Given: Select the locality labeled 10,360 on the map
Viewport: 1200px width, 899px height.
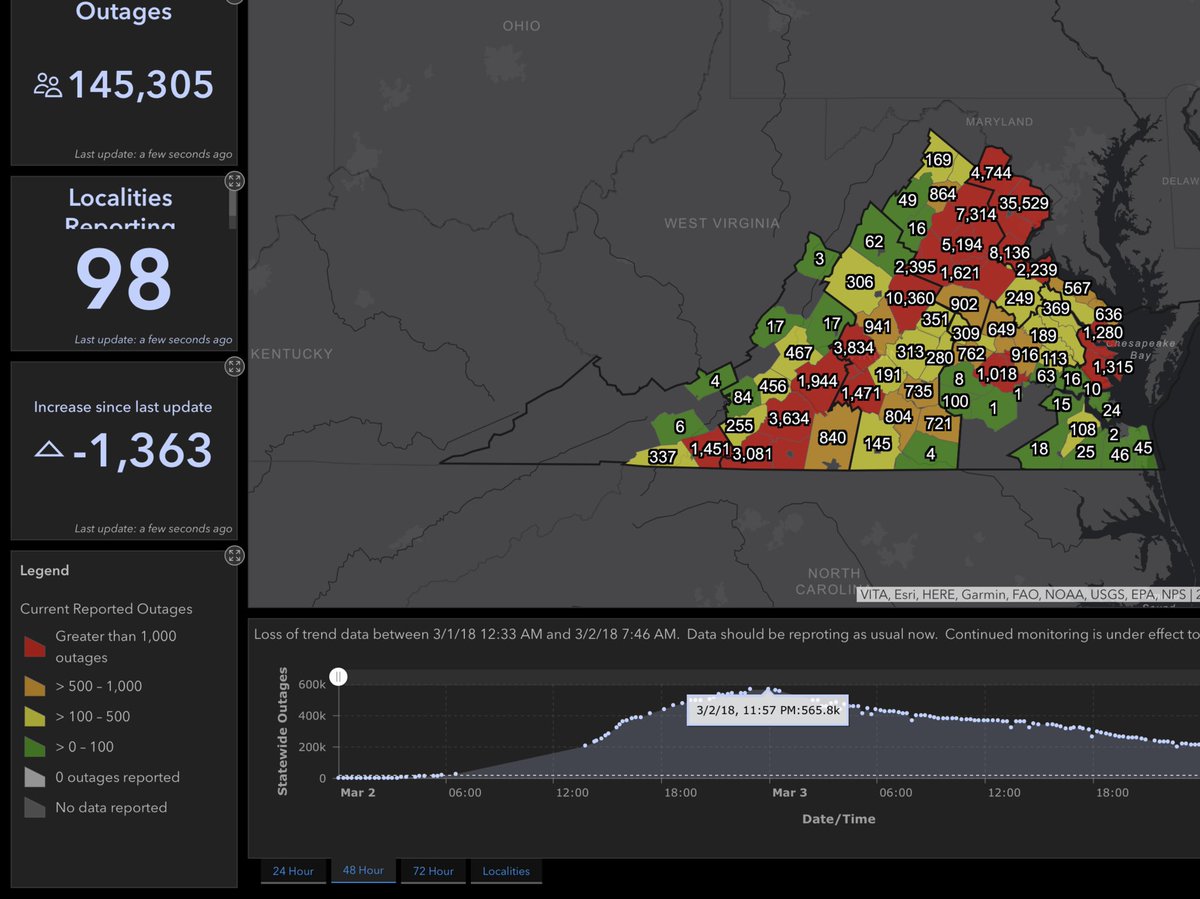Looking at the screenshot, I should 909,298.
